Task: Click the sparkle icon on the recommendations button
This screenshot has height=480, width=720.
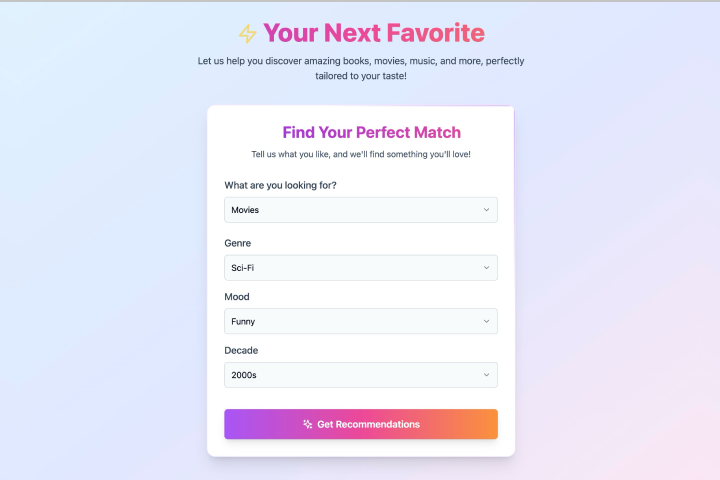Action: click(x=308, y=424)
